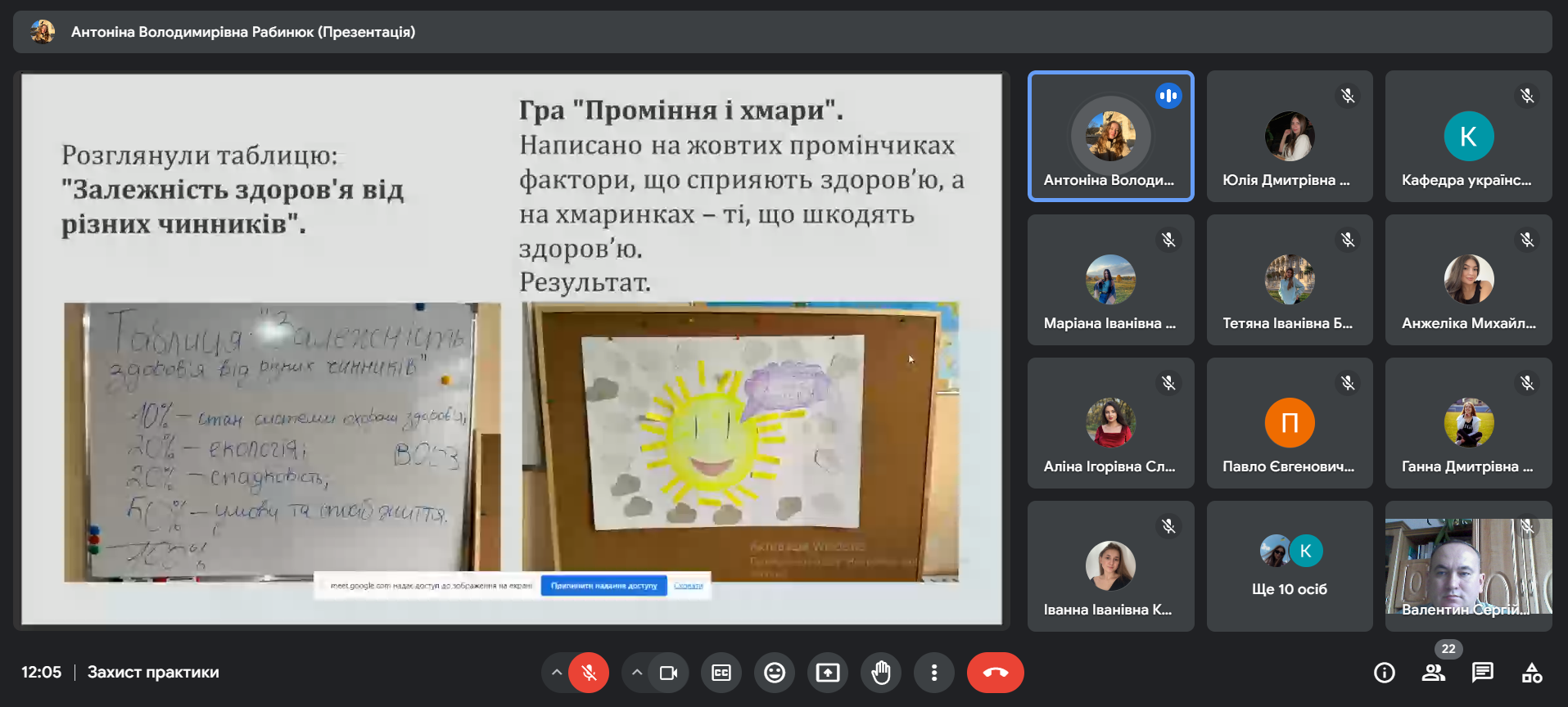
Task: Expand audio settings arrow beside microphone
Action: pos(557,673)
